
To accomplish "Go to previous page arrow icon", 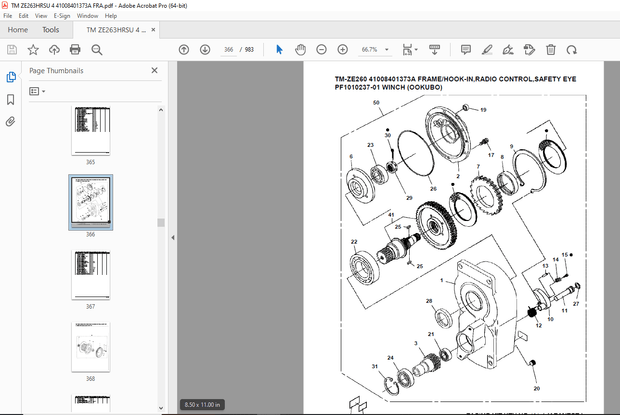I will click(x=184, y=49).
